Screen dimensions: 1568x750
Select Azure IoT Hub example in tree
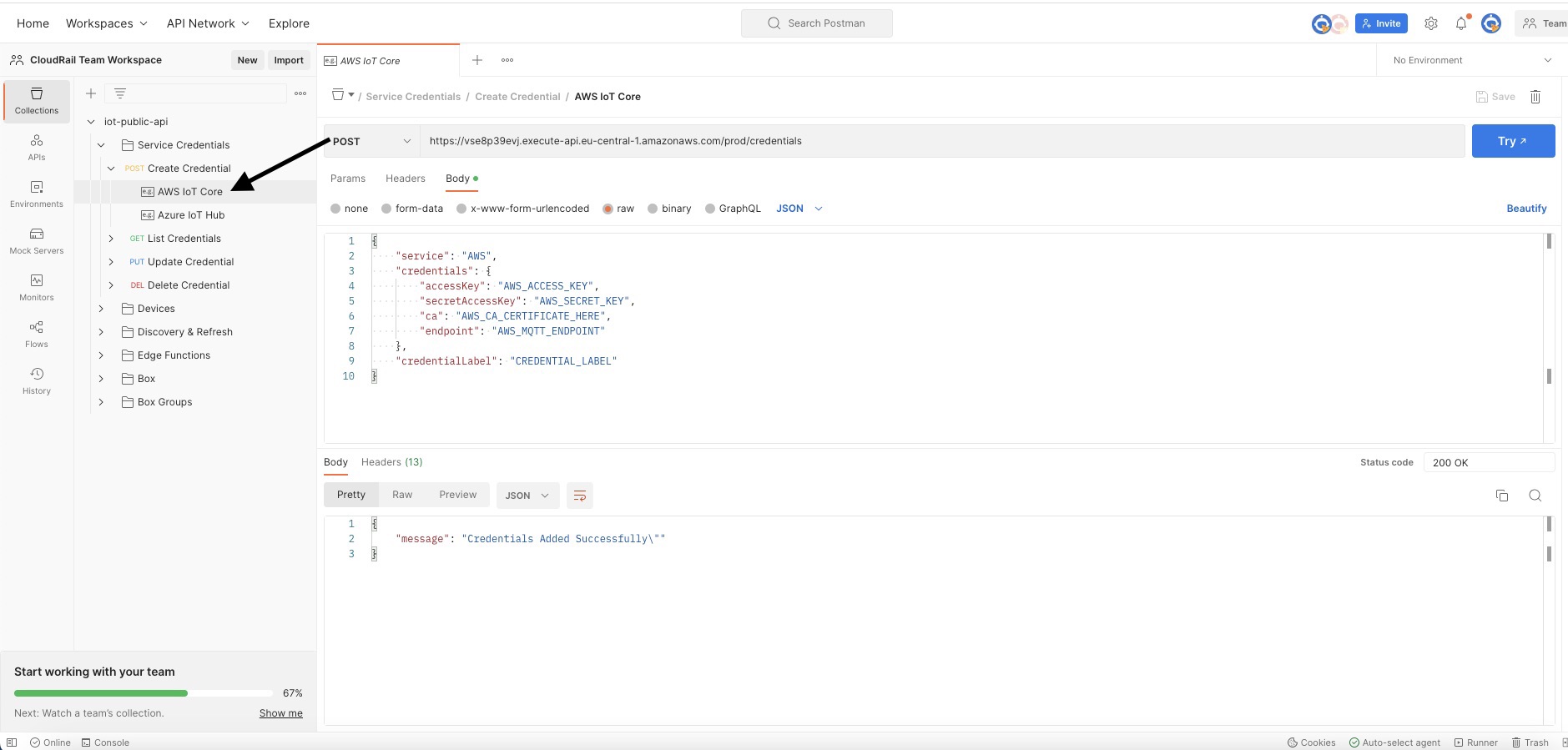tap(191, 215)
